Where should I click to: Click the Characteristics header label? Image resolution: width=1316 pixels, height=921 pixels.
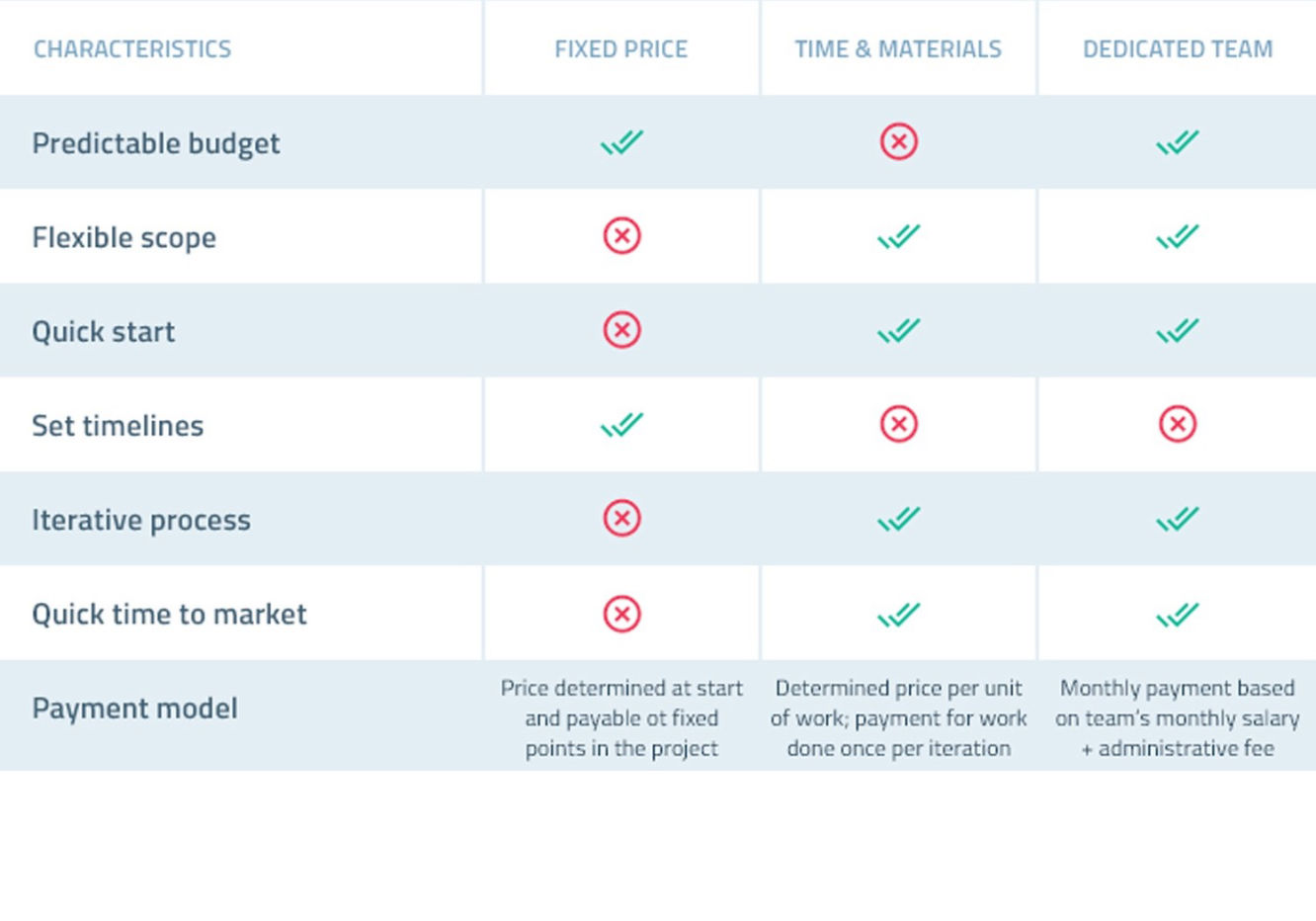132,48
